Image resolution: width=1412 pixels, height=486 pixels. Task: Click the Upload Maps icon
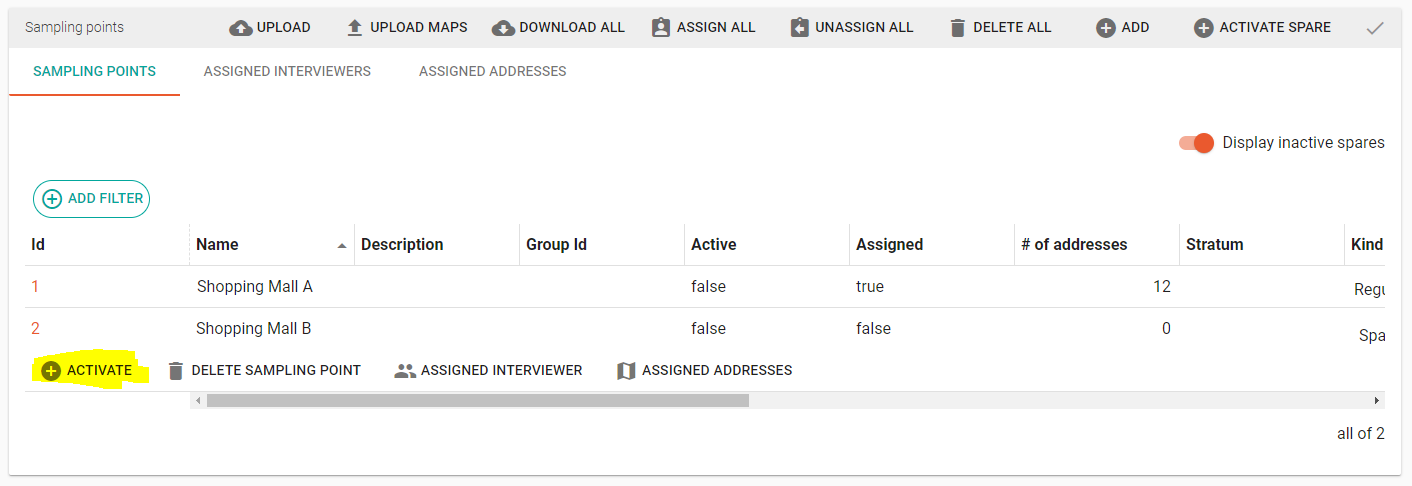pos(355,28)
